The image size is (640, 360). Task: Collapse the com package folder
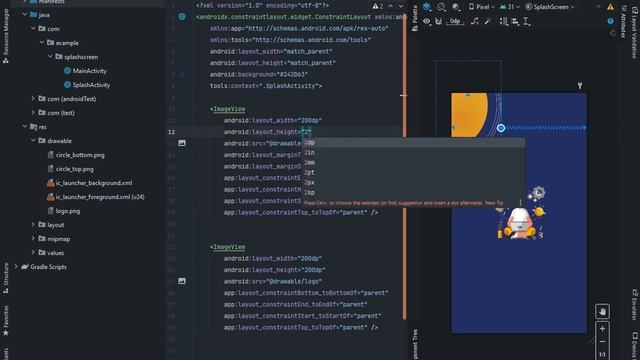(33, 29)
